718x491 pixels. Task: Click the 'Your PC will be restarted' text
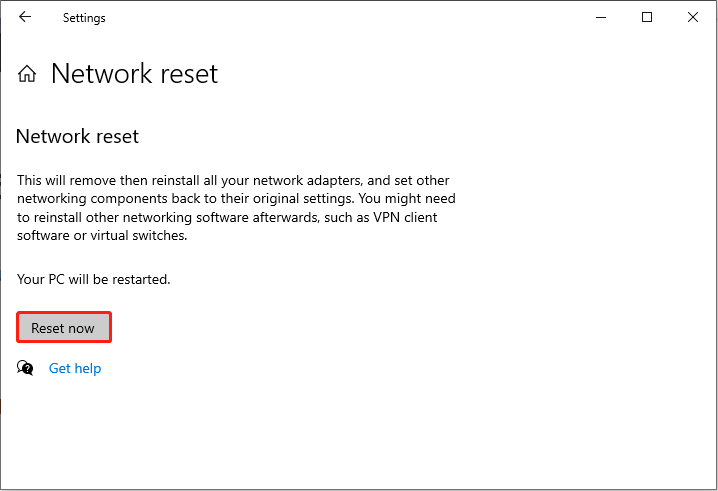(x=94, y=279)
